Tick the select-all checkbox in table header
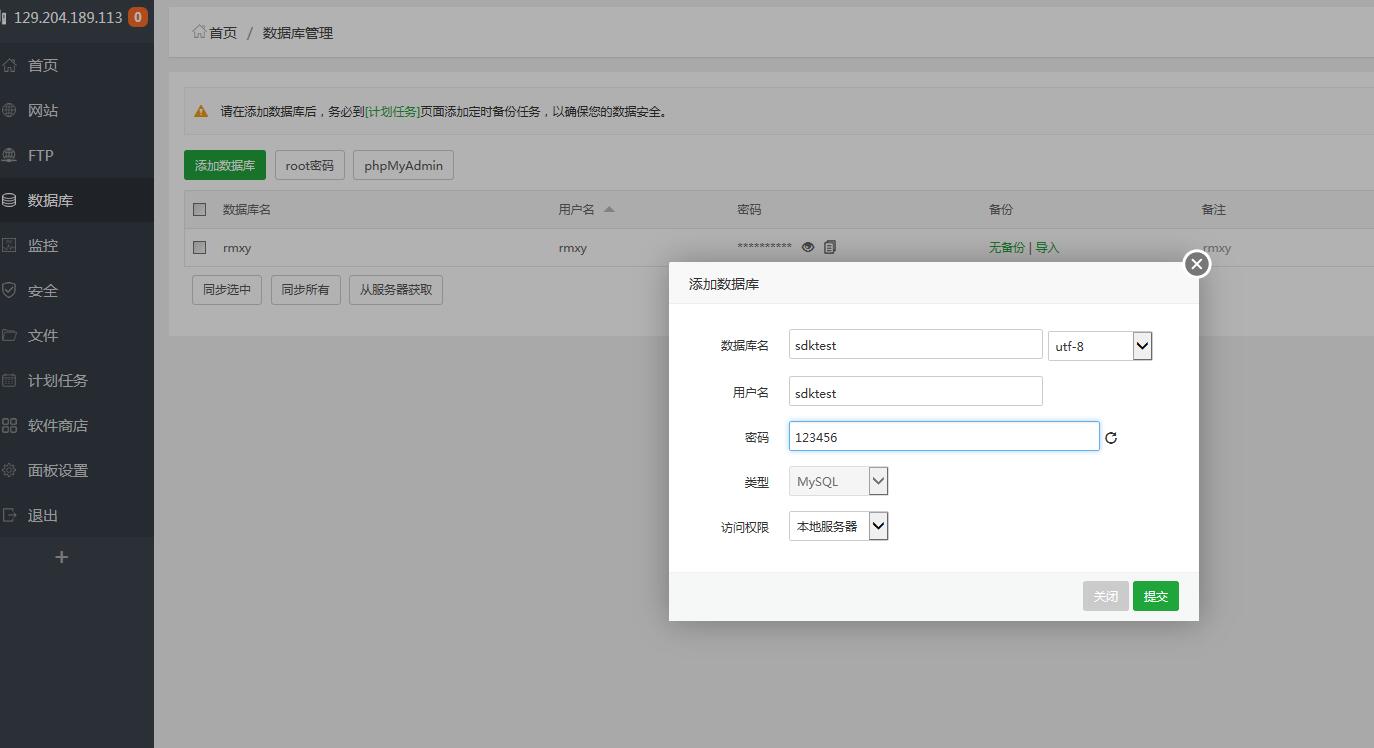Viewport: 1374px width, 748px height. click(200, 209)
